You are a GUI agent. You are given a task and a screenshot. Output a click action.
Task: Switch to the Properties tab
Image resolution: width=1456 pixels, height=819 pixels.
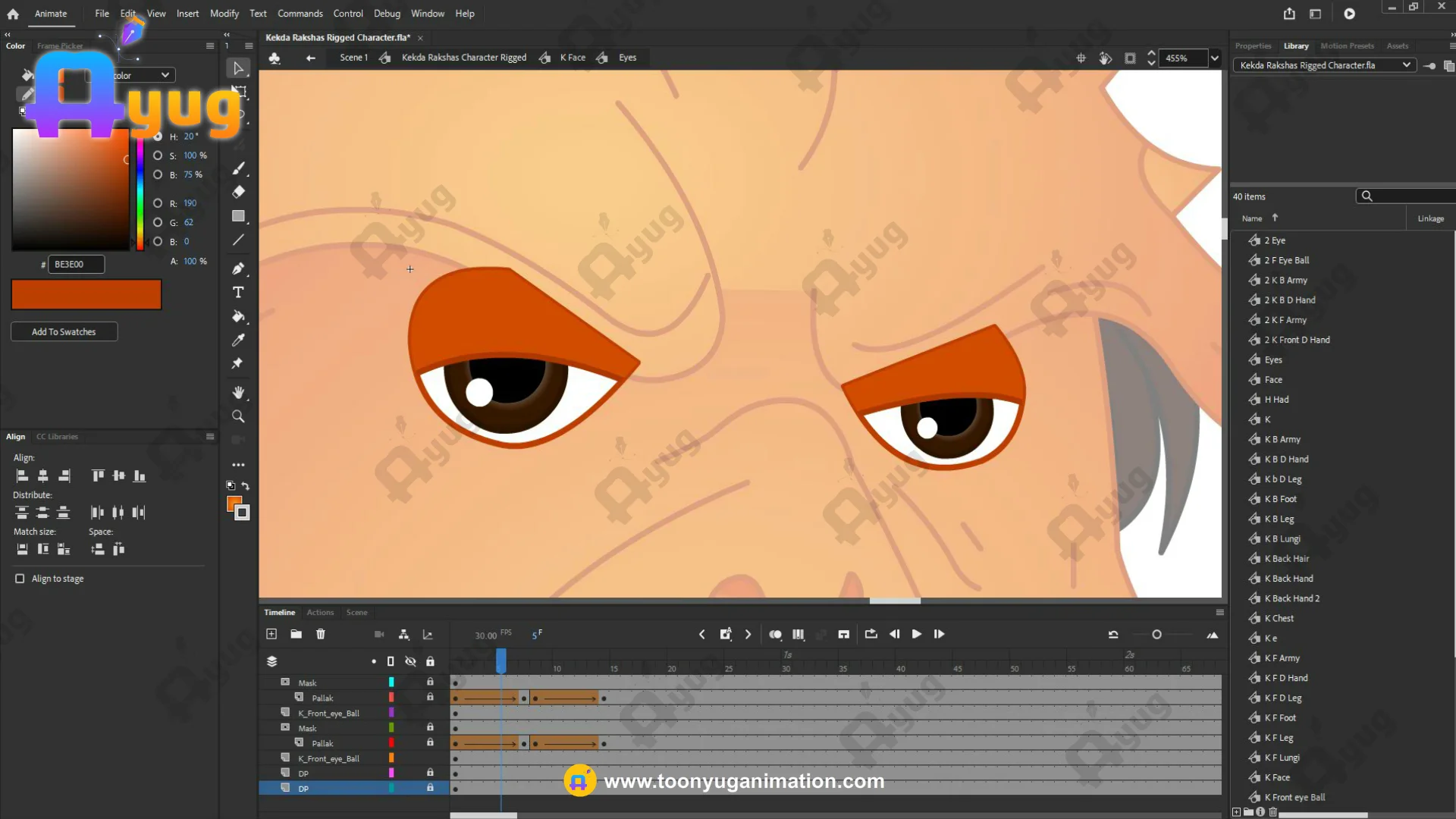(1253, 46)
